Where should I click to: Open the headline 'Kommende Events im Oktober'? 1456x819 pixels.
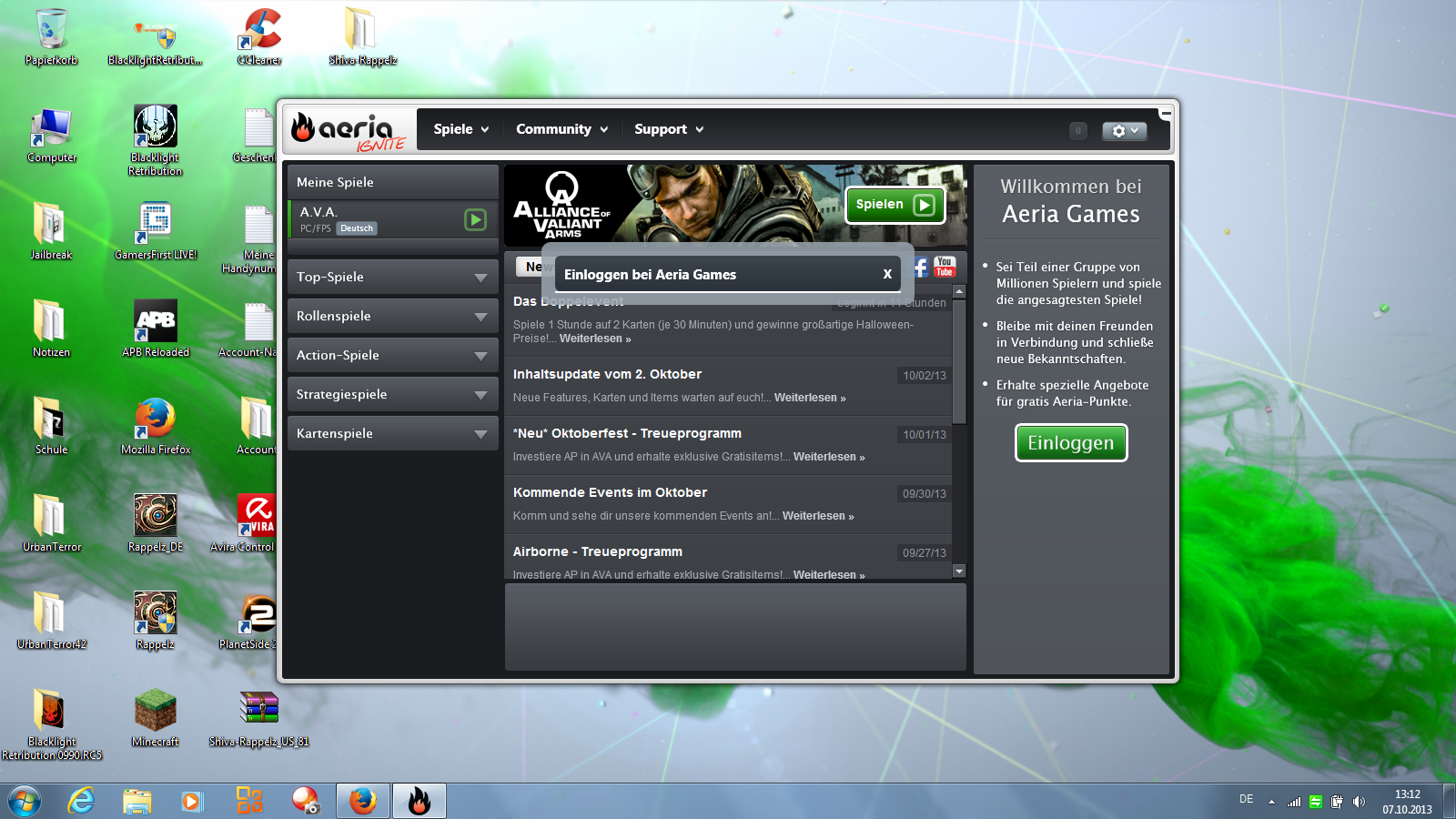click(x=610, y=492)
